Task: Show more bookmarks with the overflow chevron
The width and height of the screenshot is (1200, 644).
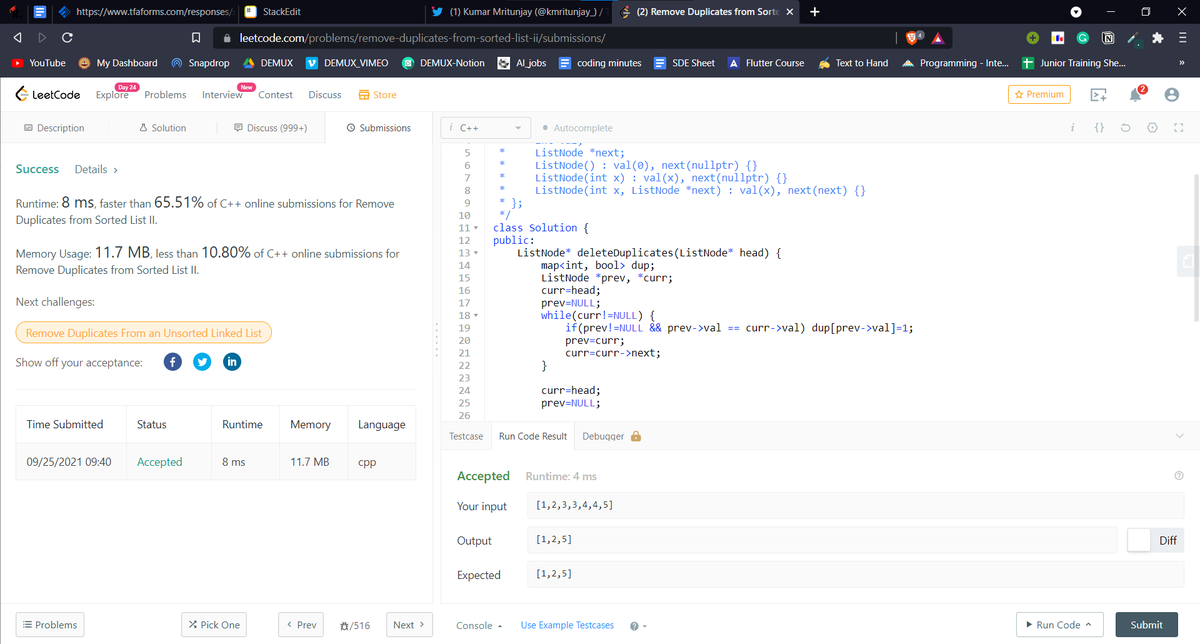Action: click(1183, 63)
